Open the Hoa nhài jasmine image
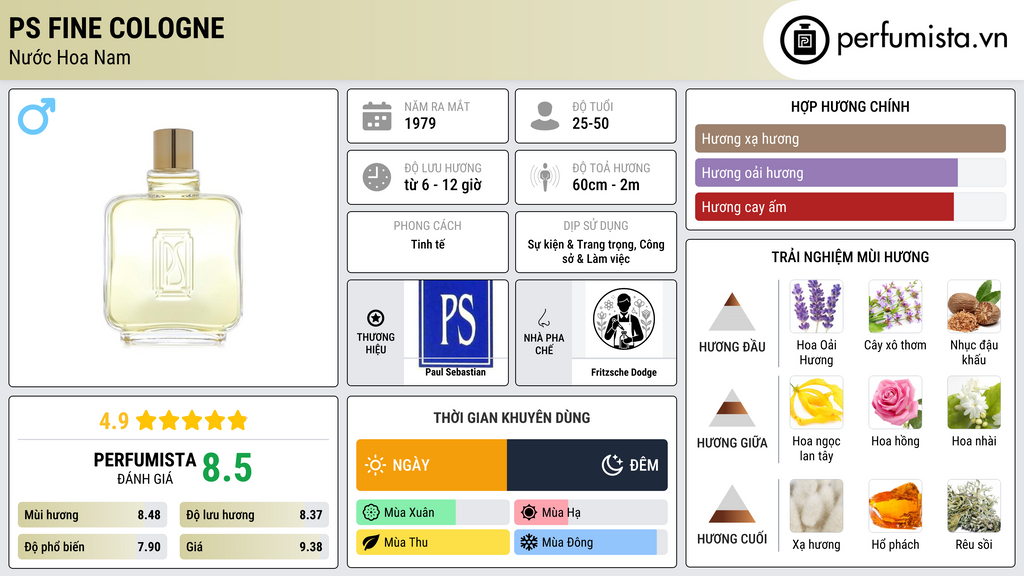1024x576 pixels. point(974,402)
